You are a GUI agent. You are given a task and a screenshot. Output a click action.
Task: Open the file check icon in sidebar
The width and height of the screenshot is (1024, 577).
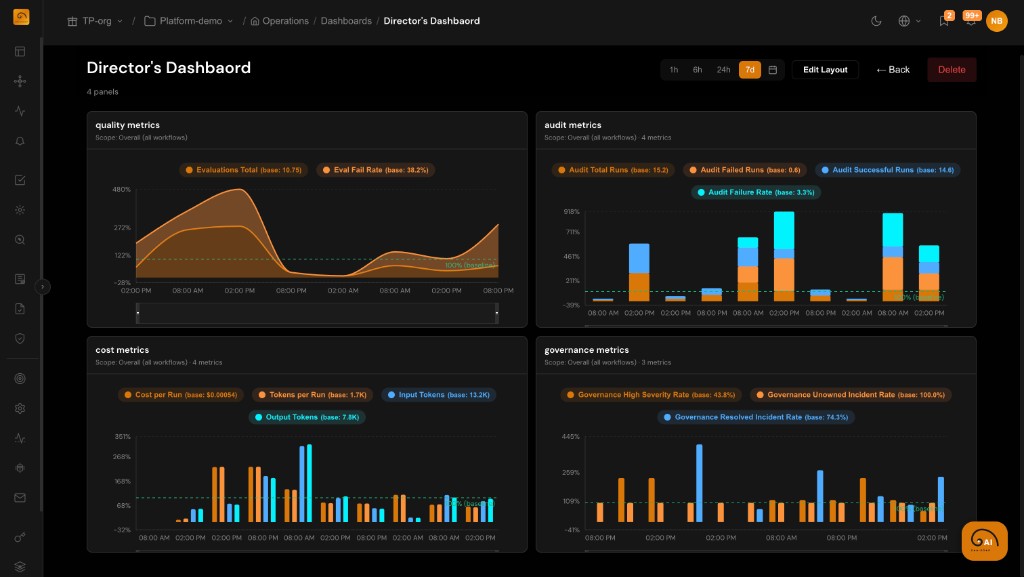(x=20, y=309)
